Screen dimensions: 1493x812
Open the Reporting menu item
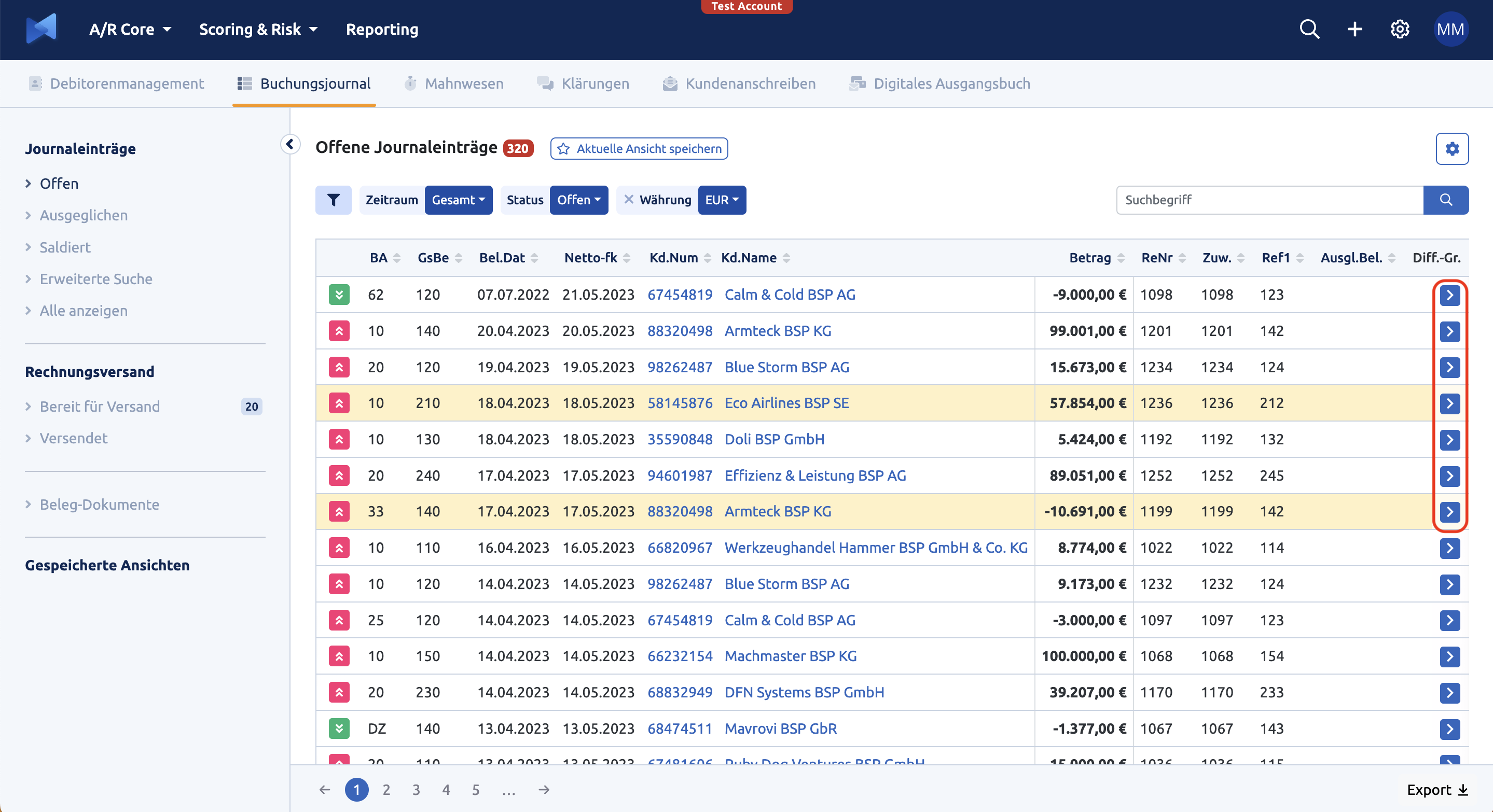tap(382, 29)
